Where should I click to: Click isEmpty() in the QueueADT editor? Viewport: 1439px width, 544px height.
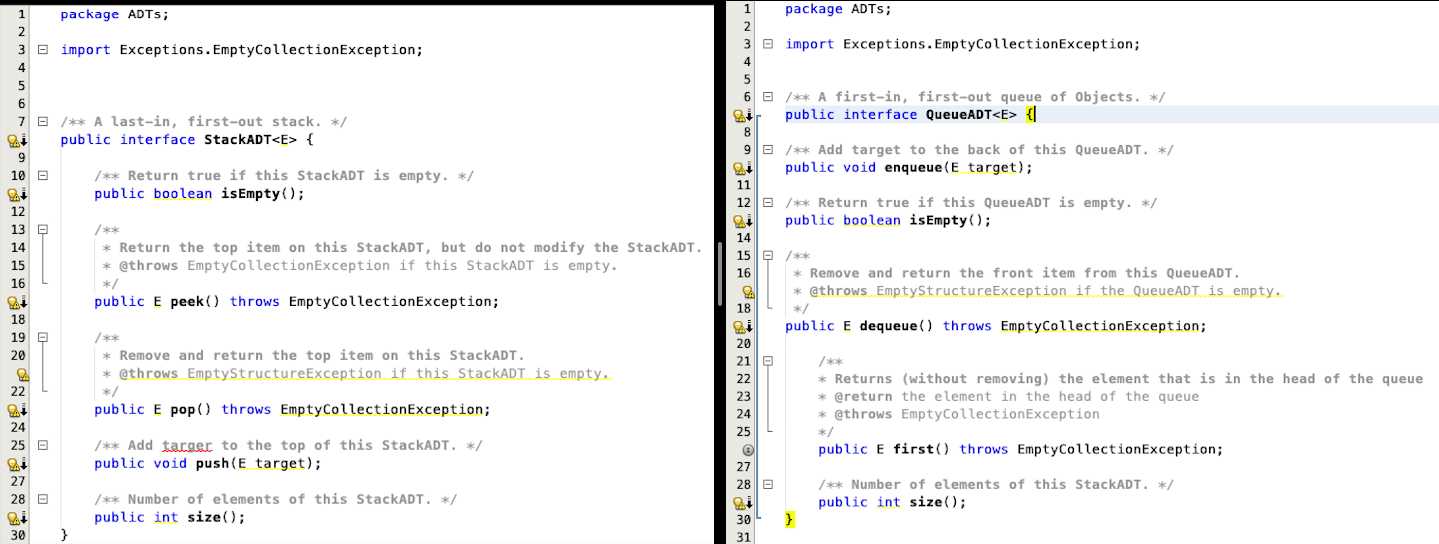click(947, 221)
